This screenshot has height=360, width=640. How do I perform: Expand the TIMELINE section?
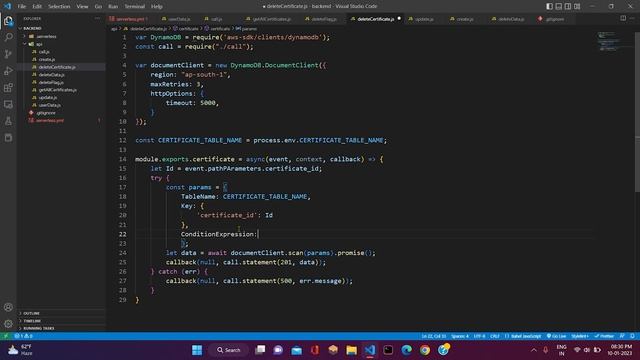coord(61,321)
